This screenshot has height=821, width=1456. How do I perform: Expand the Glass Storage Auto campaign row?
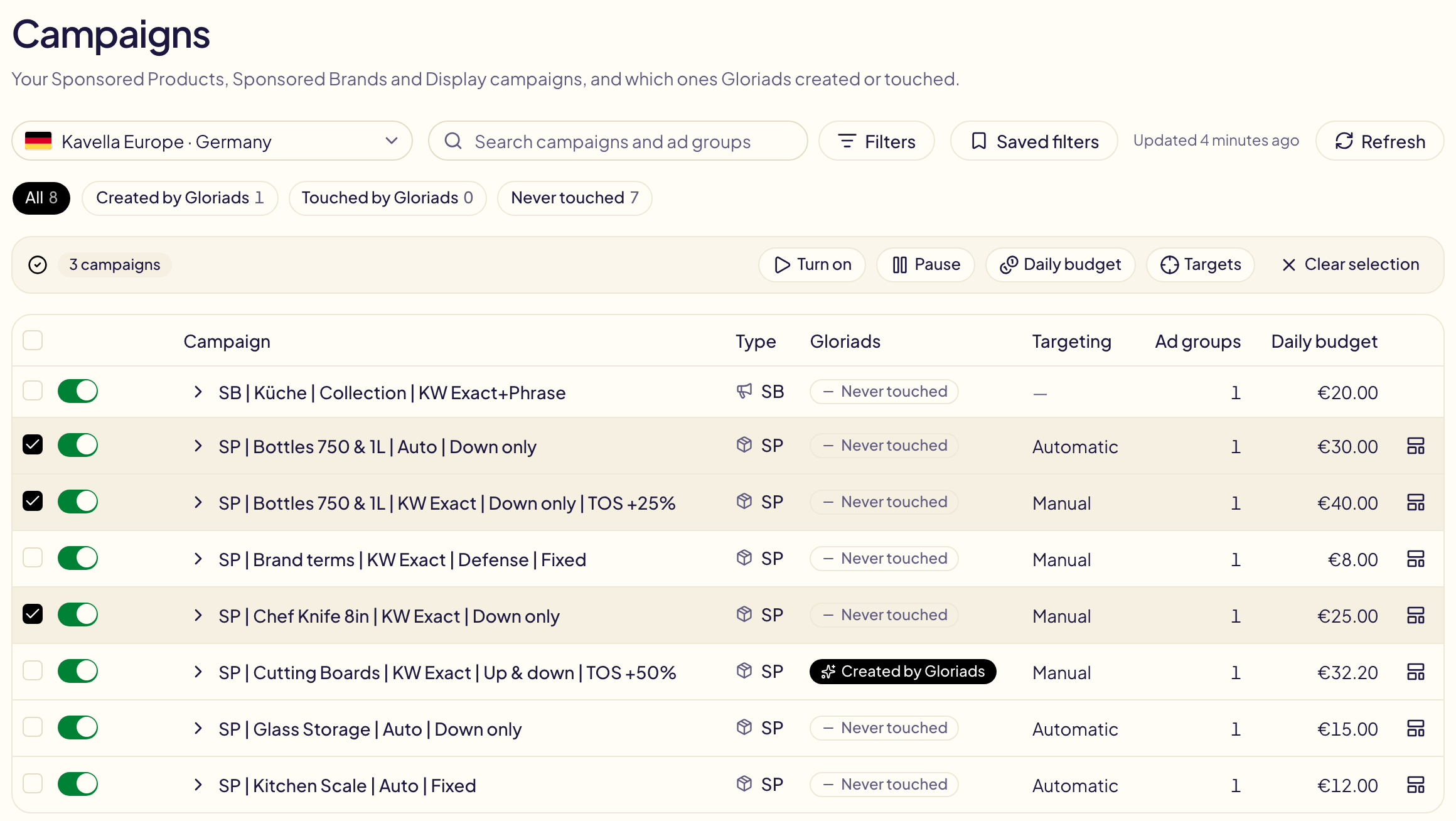pos(198,728)
